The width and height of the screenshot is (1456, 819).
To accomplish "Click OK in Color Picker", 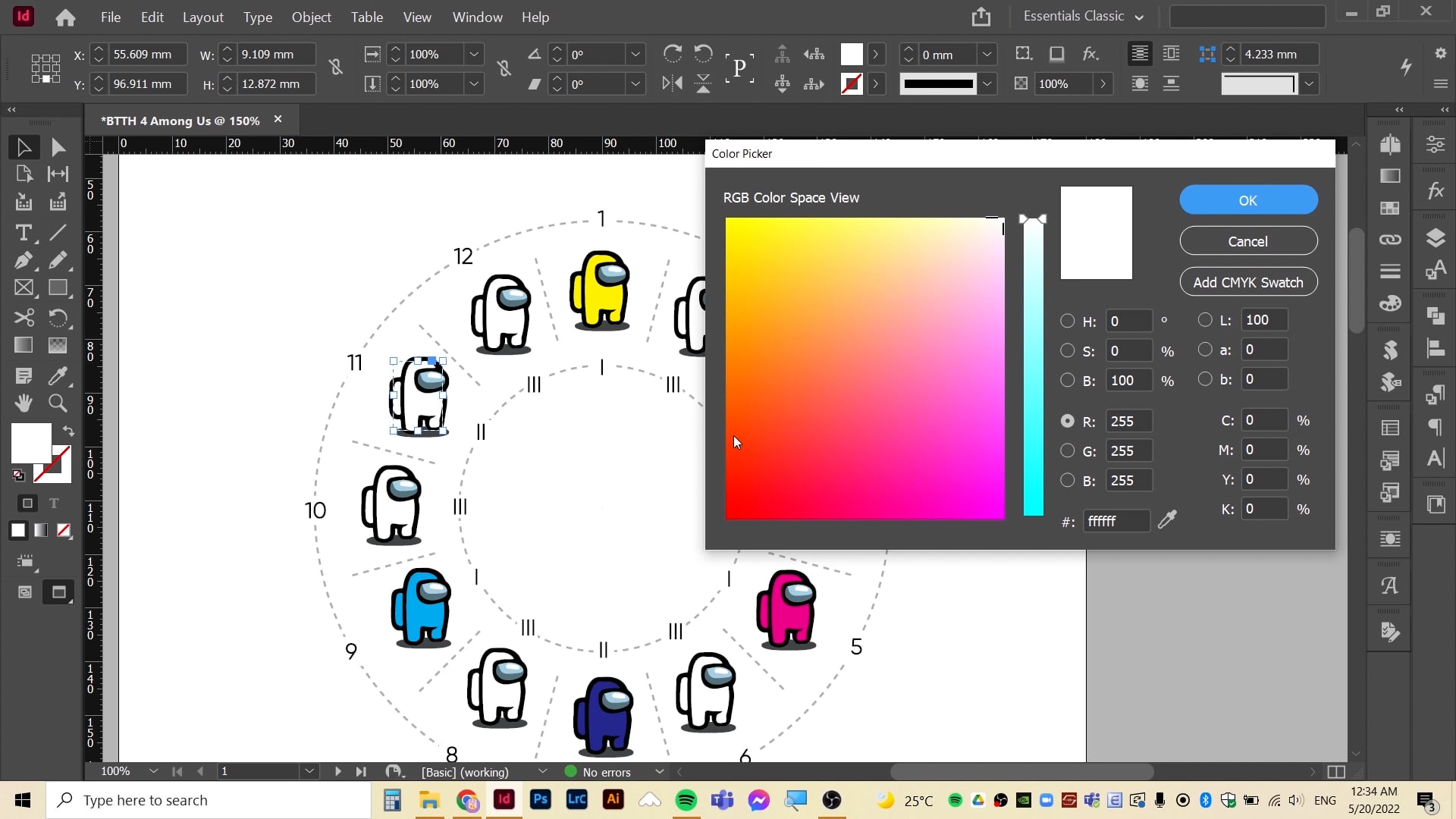I will 1248,200.
